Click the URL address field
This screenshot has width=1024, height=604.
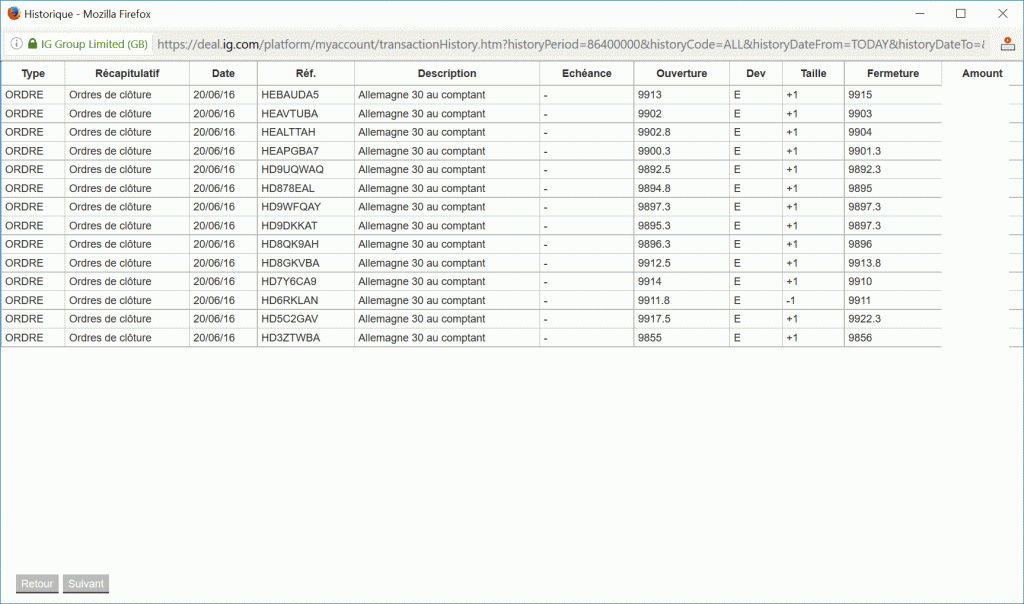pos(570,44)
